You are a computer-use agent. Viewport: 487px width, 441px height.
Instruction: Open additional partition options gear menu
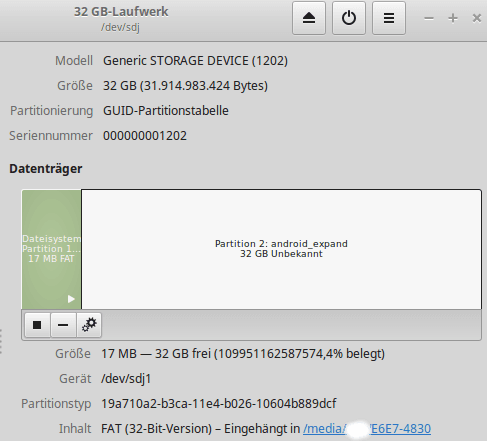(89, 325)
